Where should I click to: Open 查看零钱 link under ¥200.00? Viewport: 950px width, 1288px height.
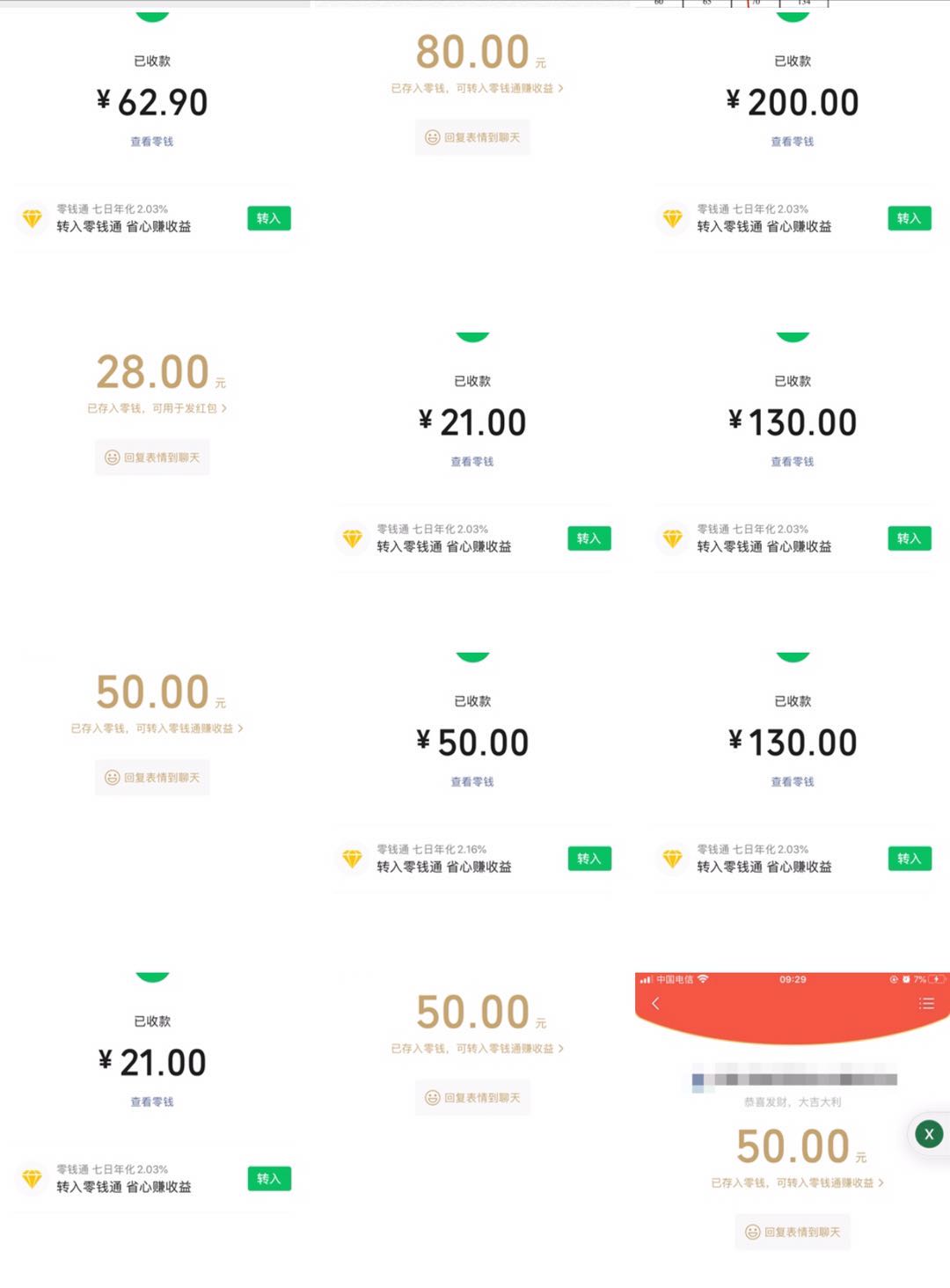click(x=792, y=142)
